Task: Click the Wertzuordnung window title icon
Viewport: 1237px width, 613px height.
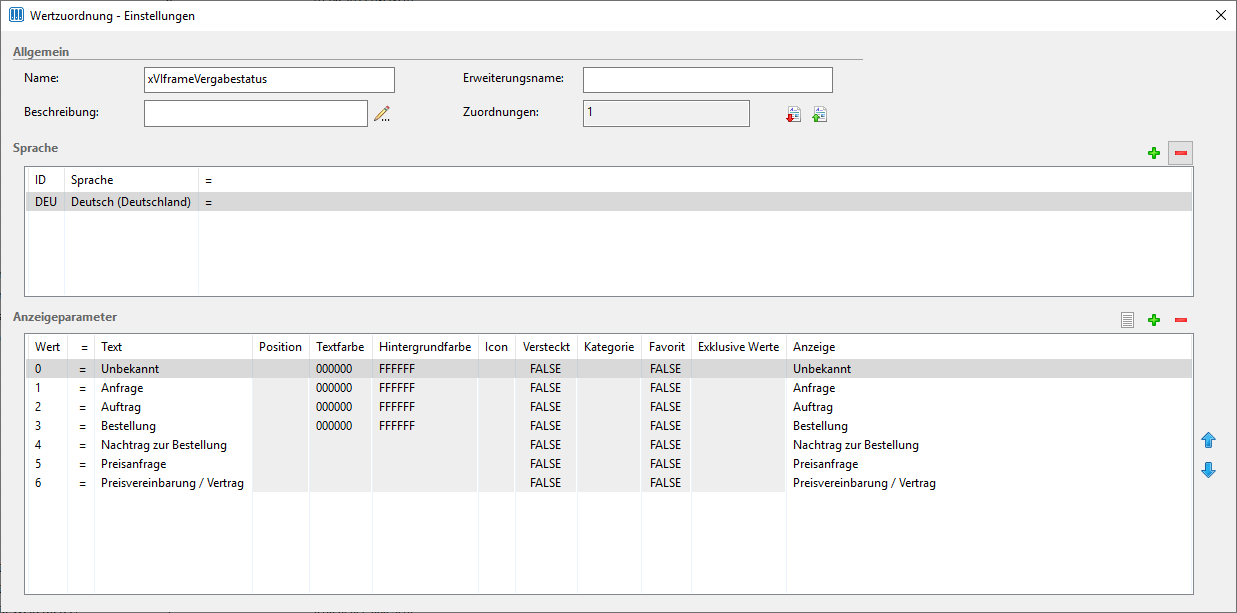Action: (x=16, y=15)
